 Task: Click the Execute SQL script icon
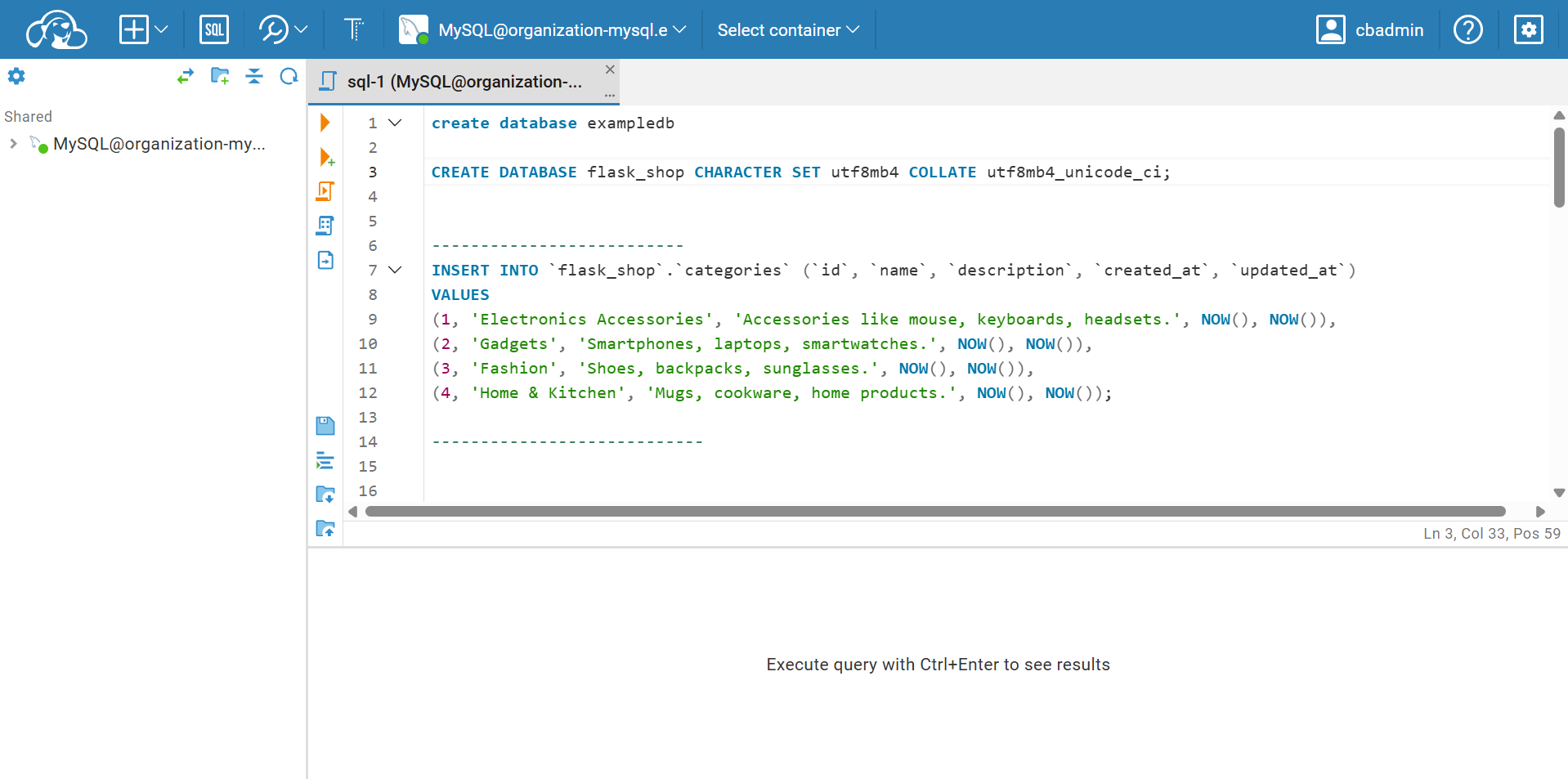[x=325, y=191]
